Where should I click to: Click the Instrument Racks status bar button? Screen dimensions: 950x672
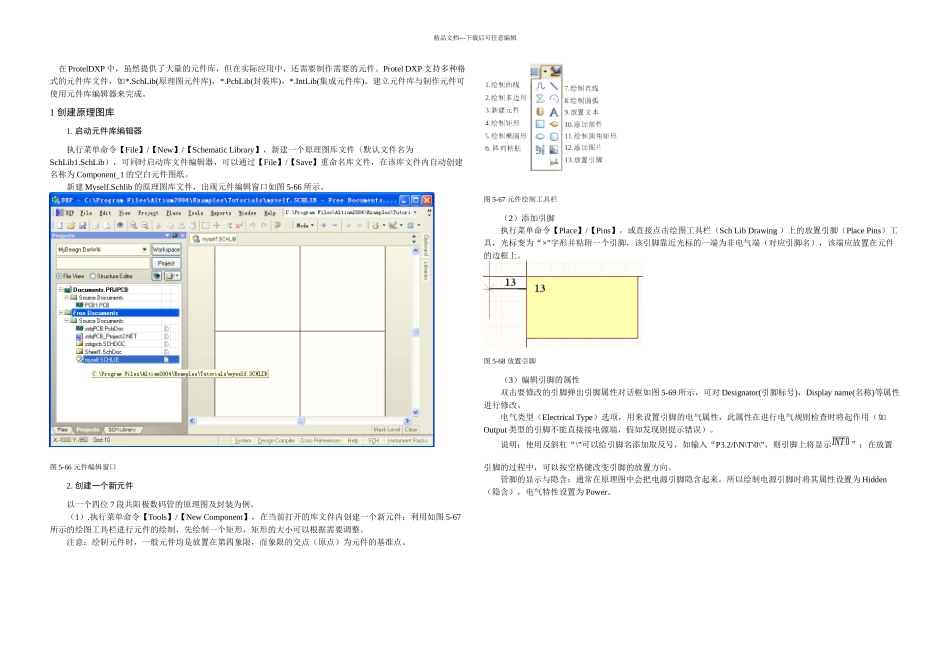pyautogui.click(x=407, y=441)
